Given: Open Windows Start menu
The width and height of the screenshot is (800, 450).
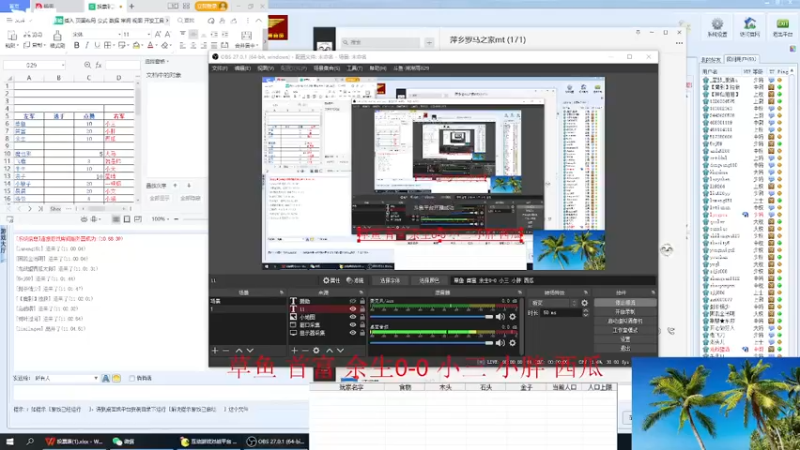Looking at the screenshot, I should (x=10, y=441).
